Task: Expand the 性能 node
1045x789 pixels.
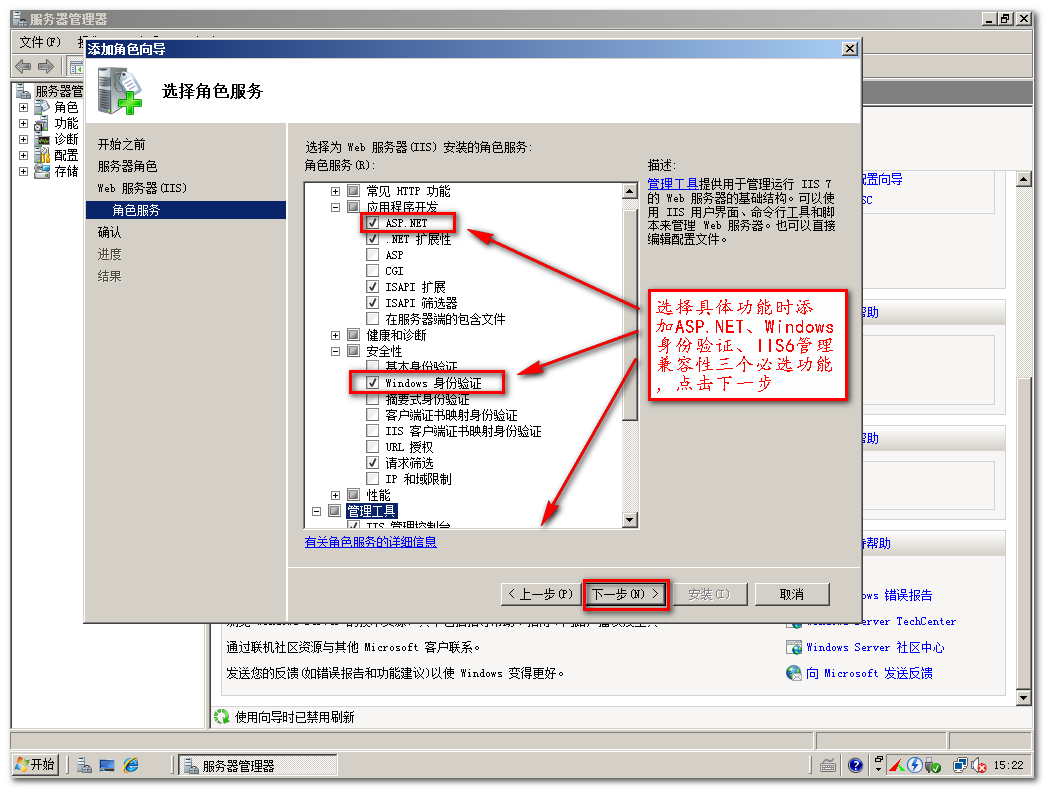Action: coord(335,495)
